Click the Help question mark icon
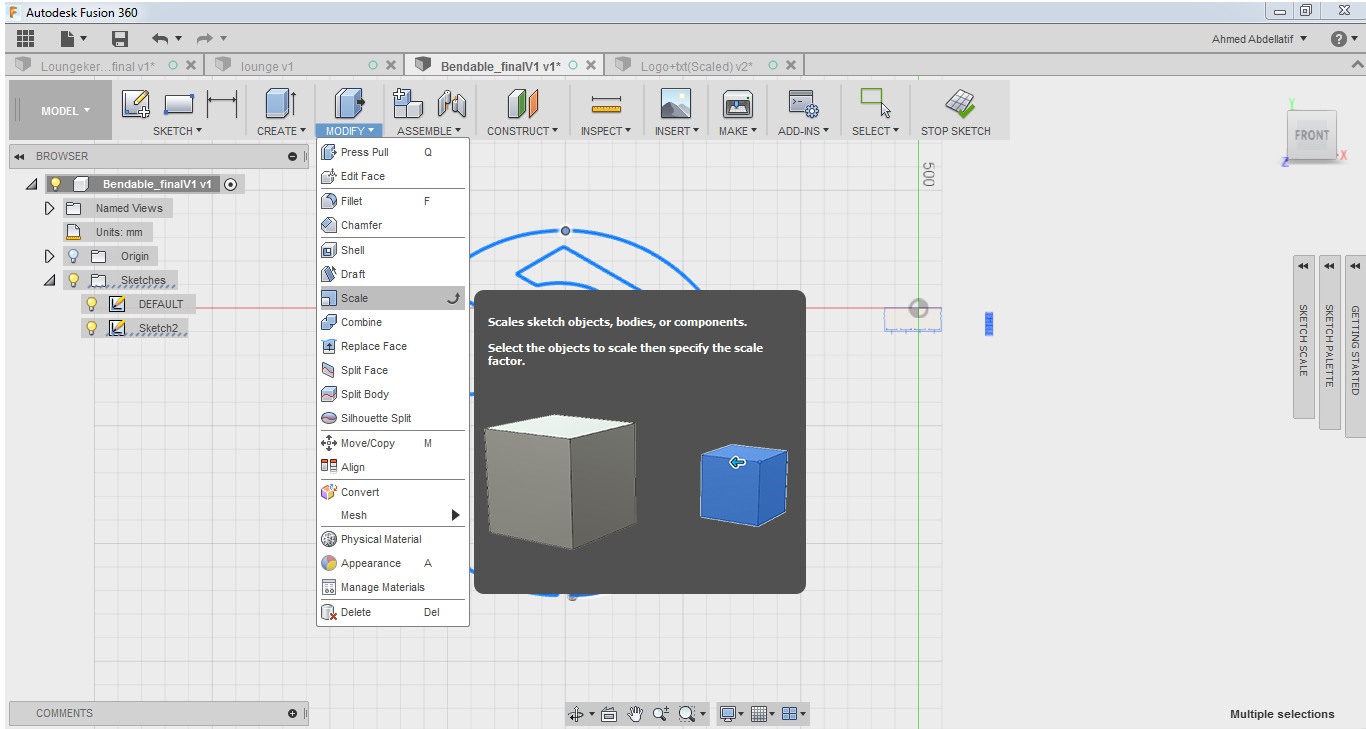Image resolution: width=1366 pixels, height=729 pixels. [x=1339, y=39]
